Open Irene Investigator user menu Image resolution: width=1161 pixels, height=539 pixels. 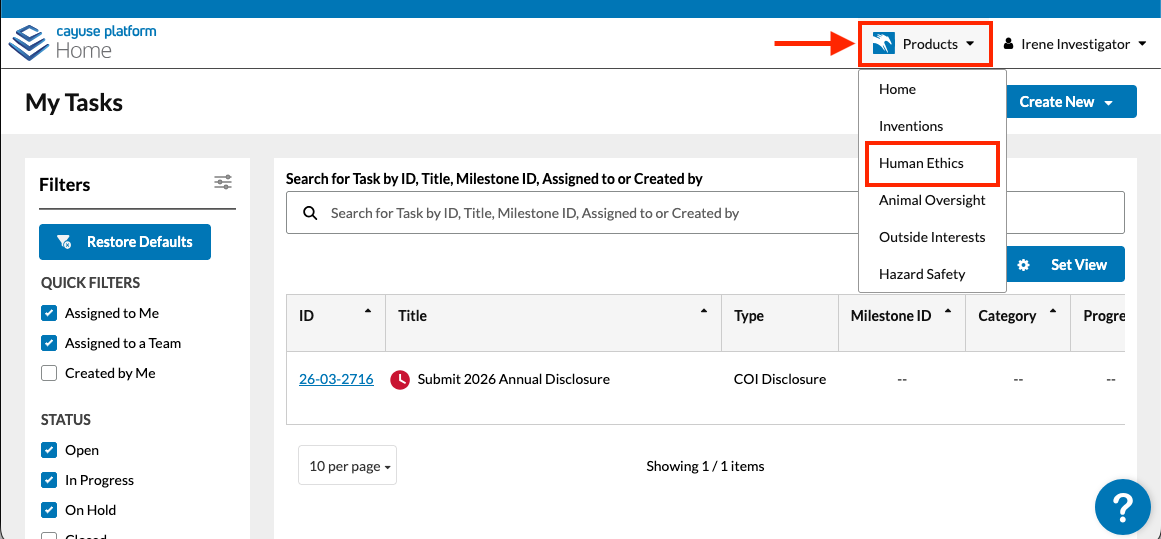1076,44
